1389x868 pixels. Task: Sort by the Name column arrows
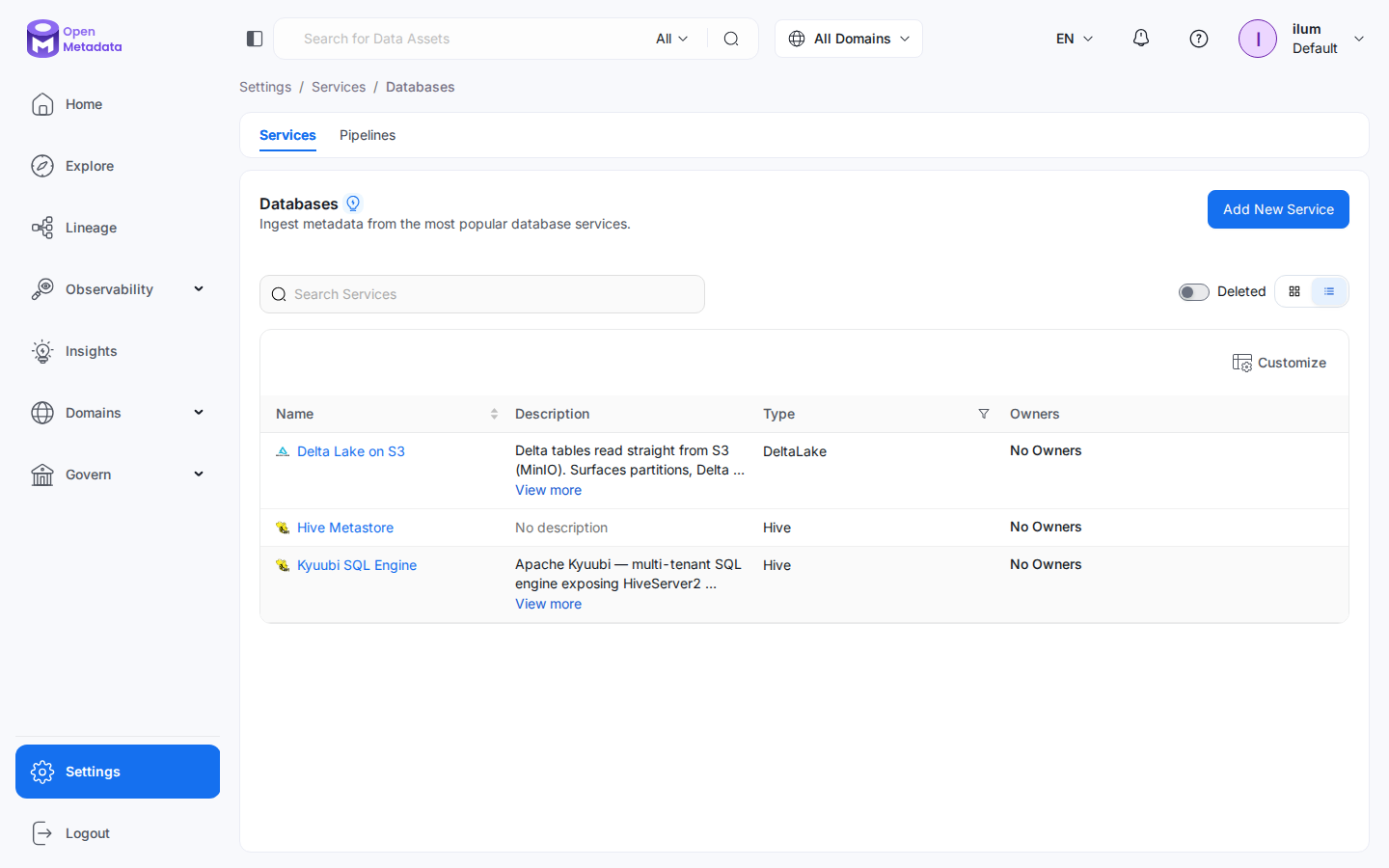(x=494, y=414)
